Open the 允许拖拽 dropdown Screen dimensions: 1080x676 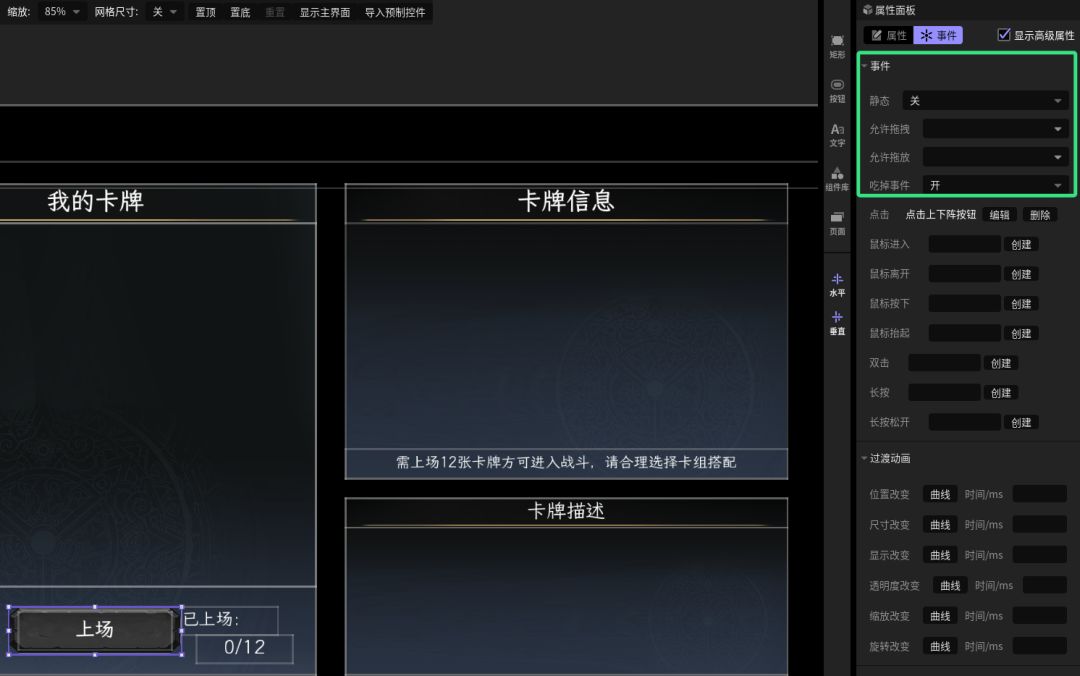[x=995, y=129]
